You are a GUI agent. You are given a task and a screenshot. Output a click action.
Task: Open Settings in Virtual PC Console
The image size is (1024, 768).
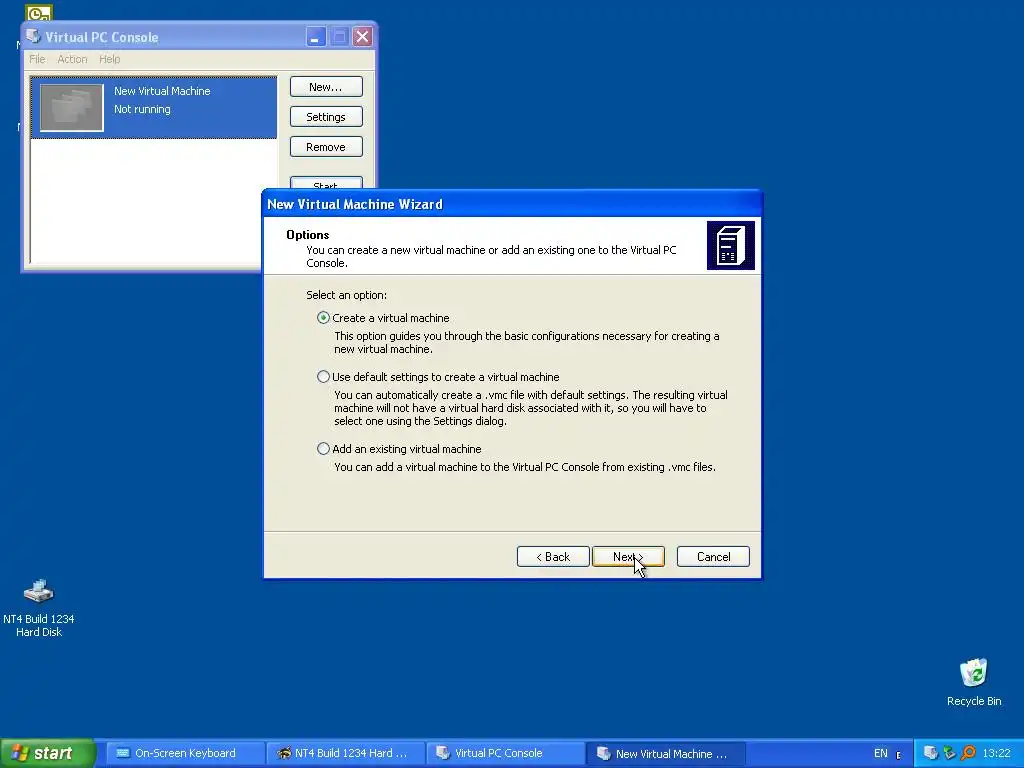click(326, 117)
